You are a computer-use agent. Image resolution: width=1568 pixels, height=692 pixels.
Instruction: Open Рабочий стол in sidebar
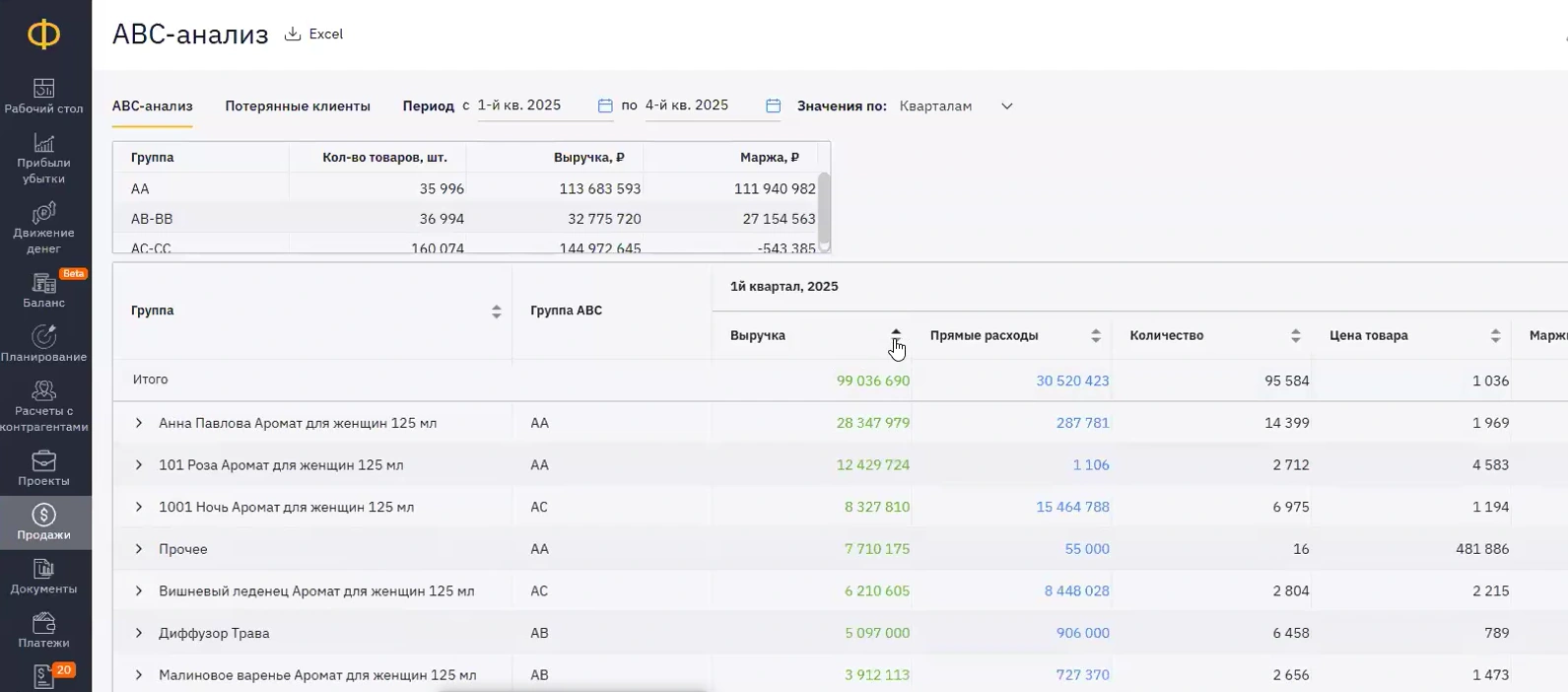click(x=43, y=97)
